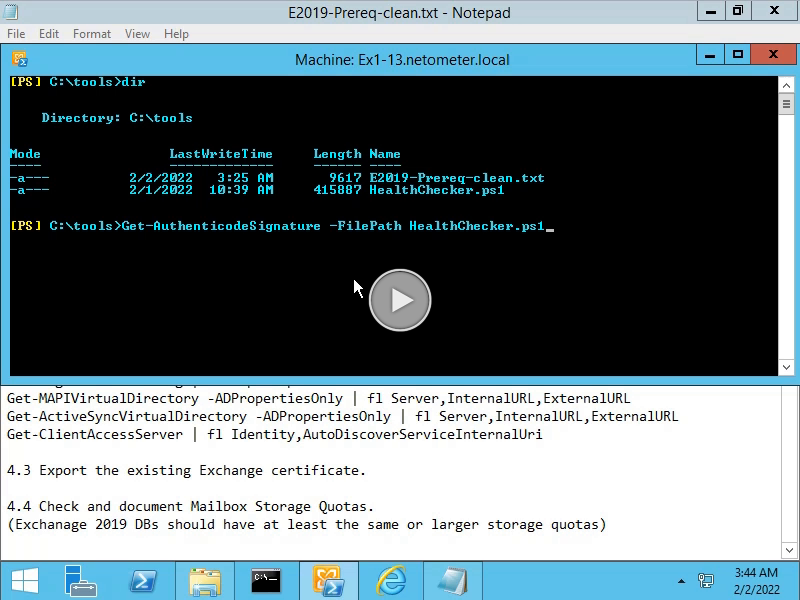Open the Help menu in Notepad
Screen dimensions: 800x600
[176, 34]
